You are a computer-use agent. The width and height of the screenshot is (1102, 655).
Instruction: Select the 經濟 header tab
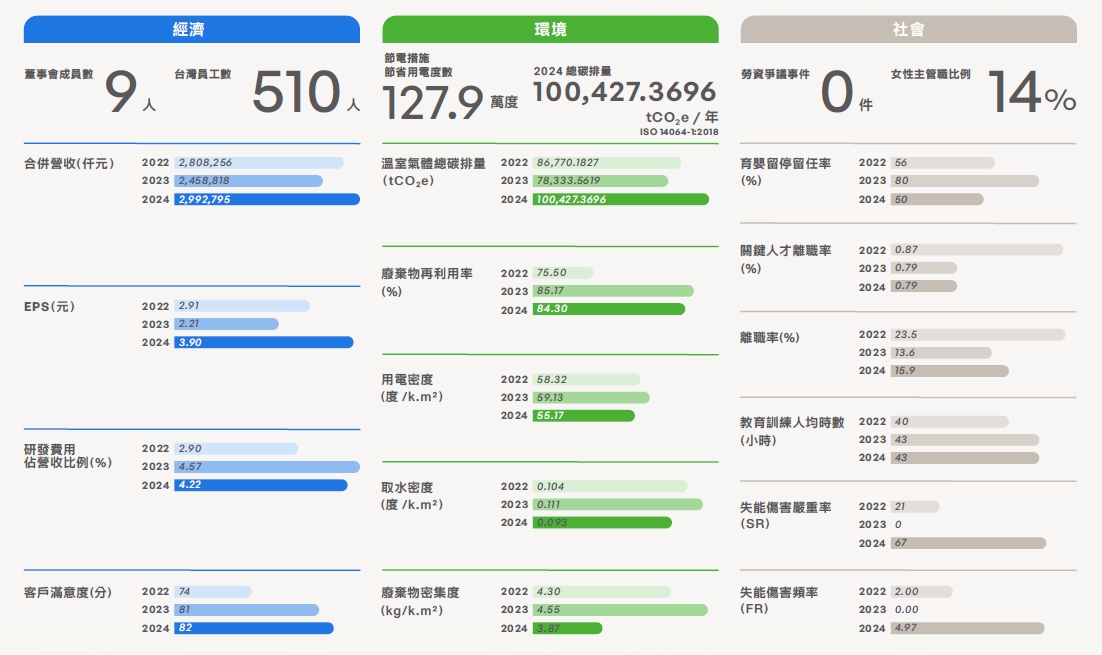[x=191, y=29]
